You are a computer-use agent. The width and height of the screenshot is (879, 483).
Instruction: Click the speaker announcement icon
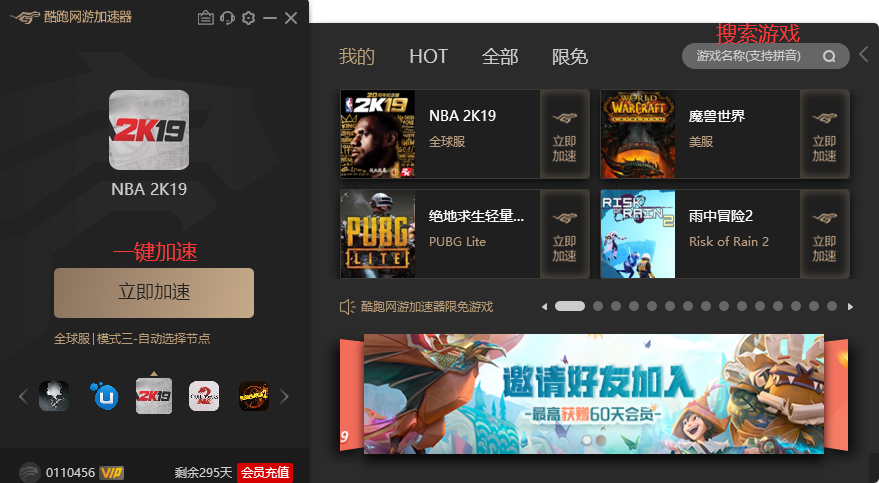347,306
